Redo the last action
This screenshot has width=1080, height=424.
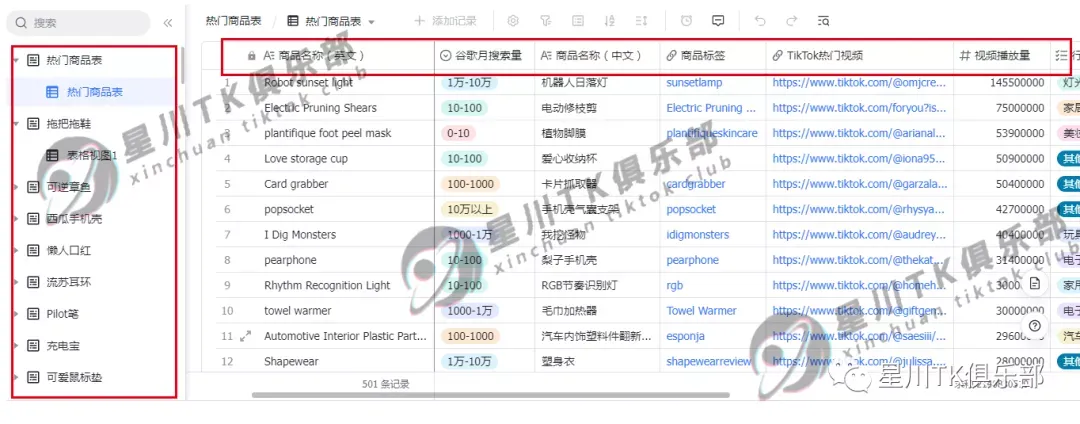tap(791, 21)
